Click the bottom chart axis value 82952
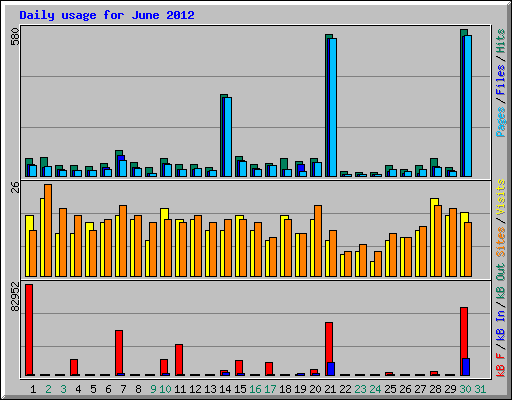 [x=16, y=297]
